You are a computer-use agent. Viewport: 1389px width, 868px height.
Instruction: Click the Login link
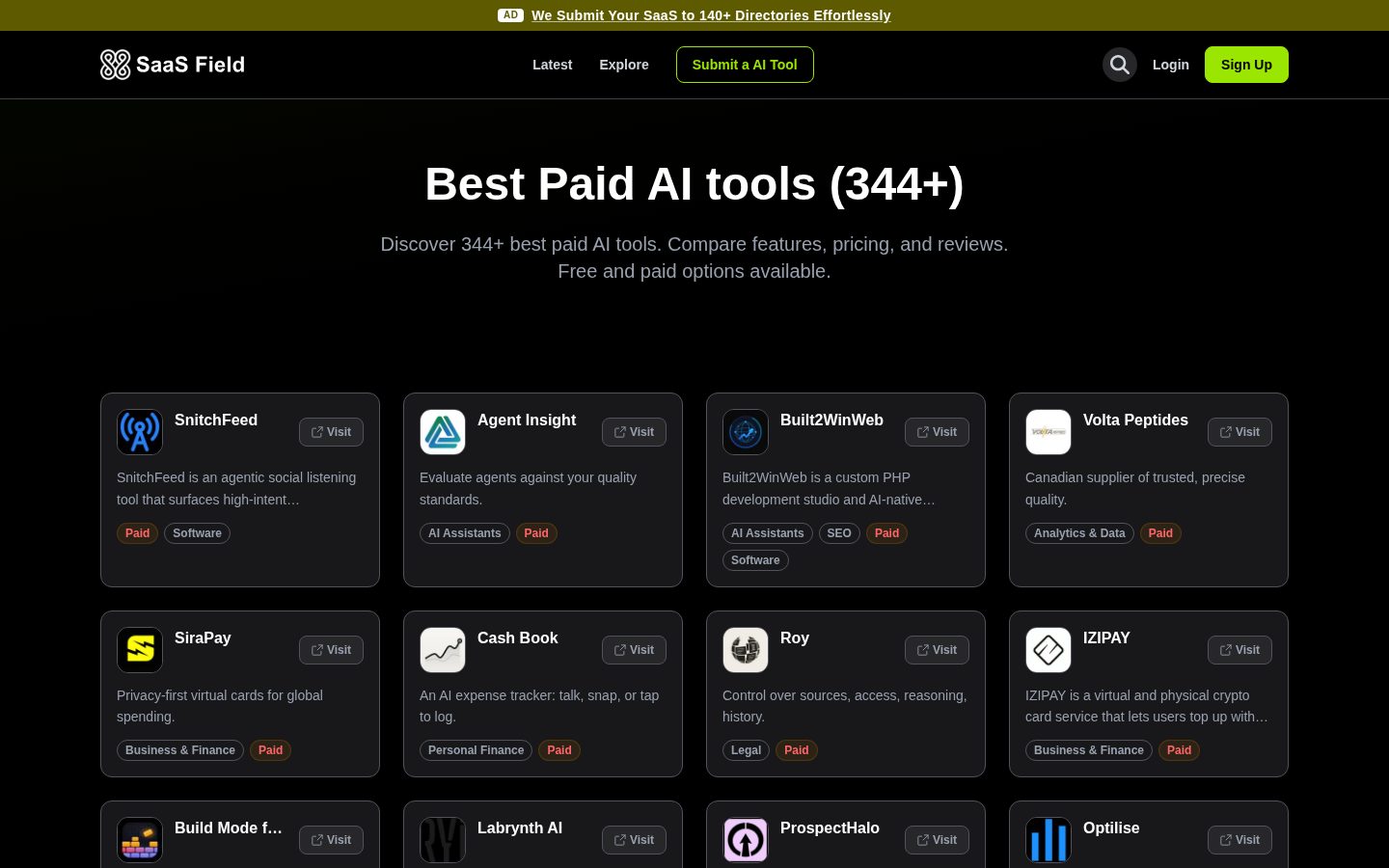pos(1171,65)
